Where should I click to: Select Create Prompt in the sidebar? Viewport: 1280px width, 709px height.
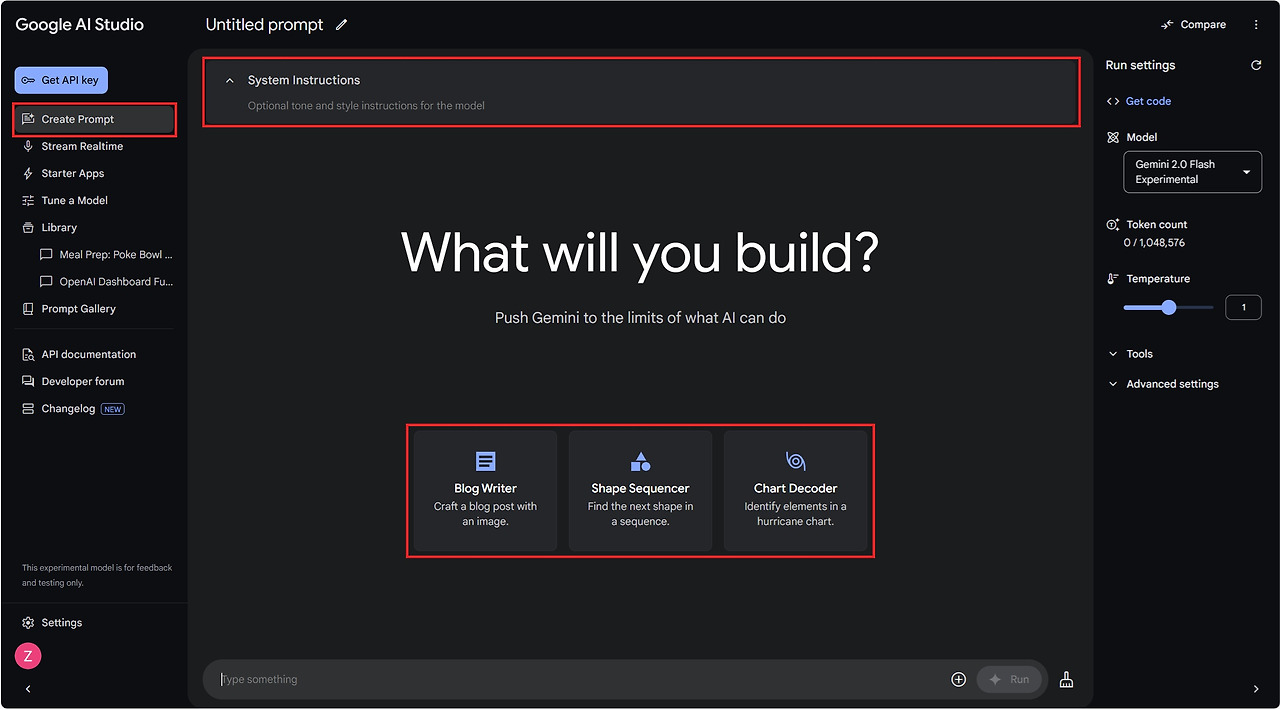[95, 119]
